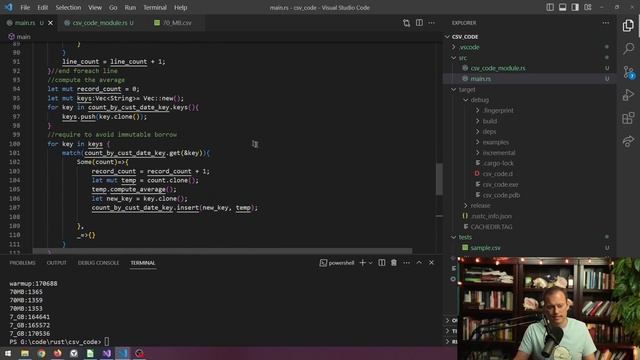Open the Go menu

(113, 7)
